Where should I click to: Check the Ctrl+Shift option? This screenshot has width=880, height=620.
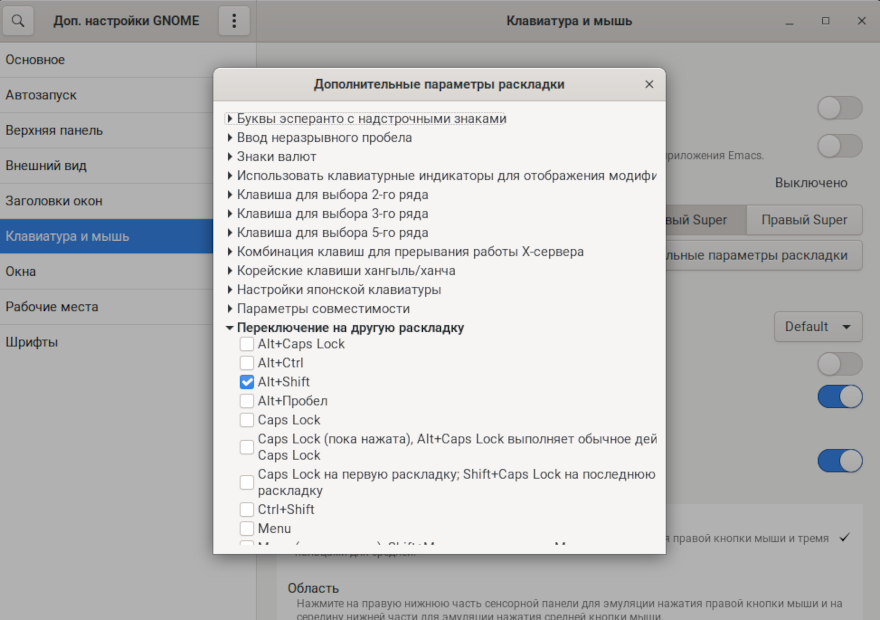pyautogui.click(x=247, y=510)
